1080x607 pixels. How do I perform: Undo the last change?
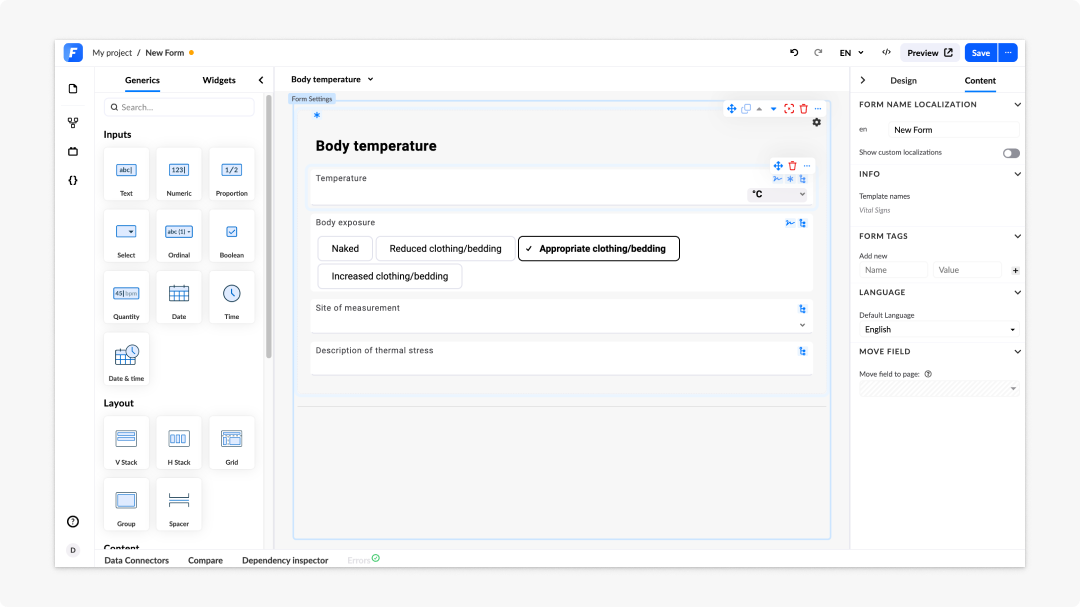794,52
